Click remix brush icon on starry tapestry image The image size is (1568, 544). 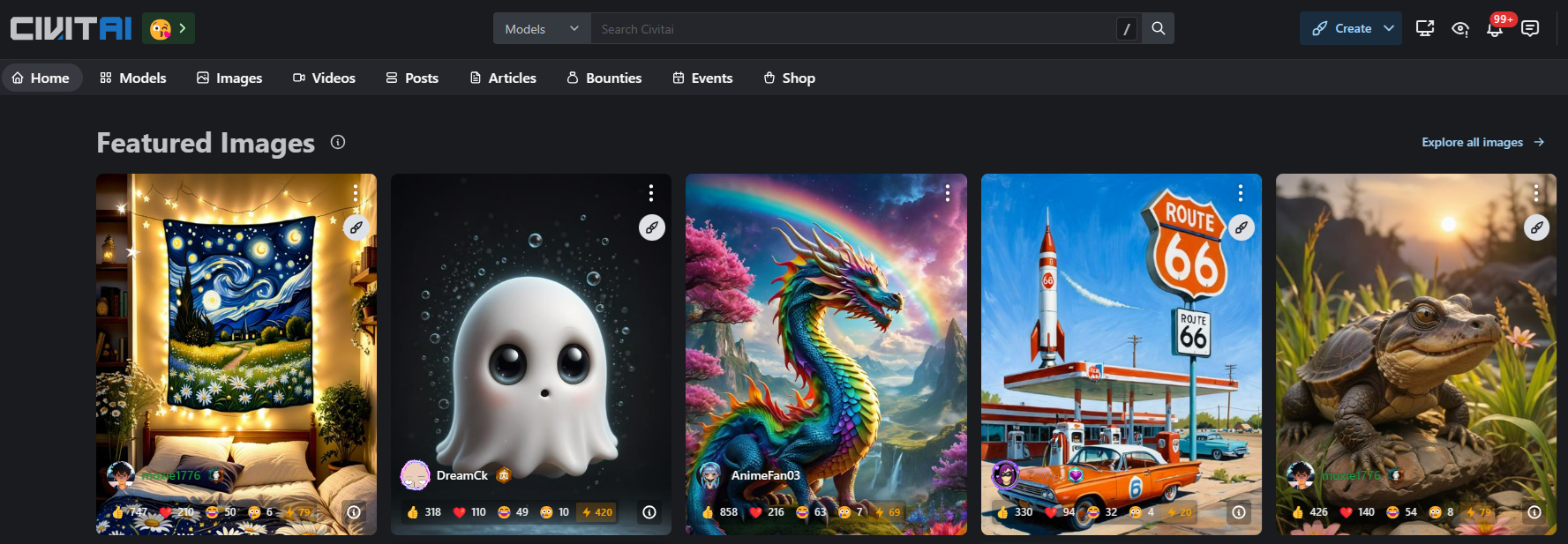[356, 227]
